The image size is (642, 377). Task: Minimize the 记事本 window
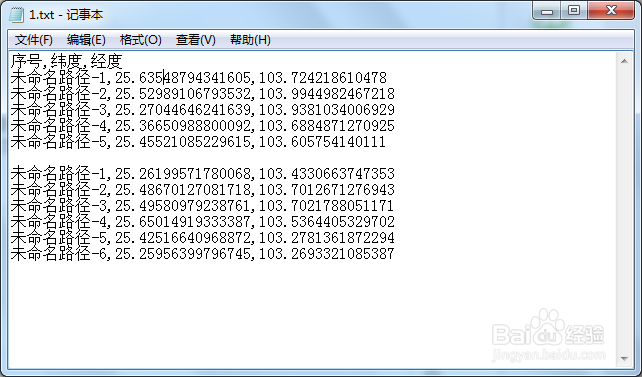547,11
